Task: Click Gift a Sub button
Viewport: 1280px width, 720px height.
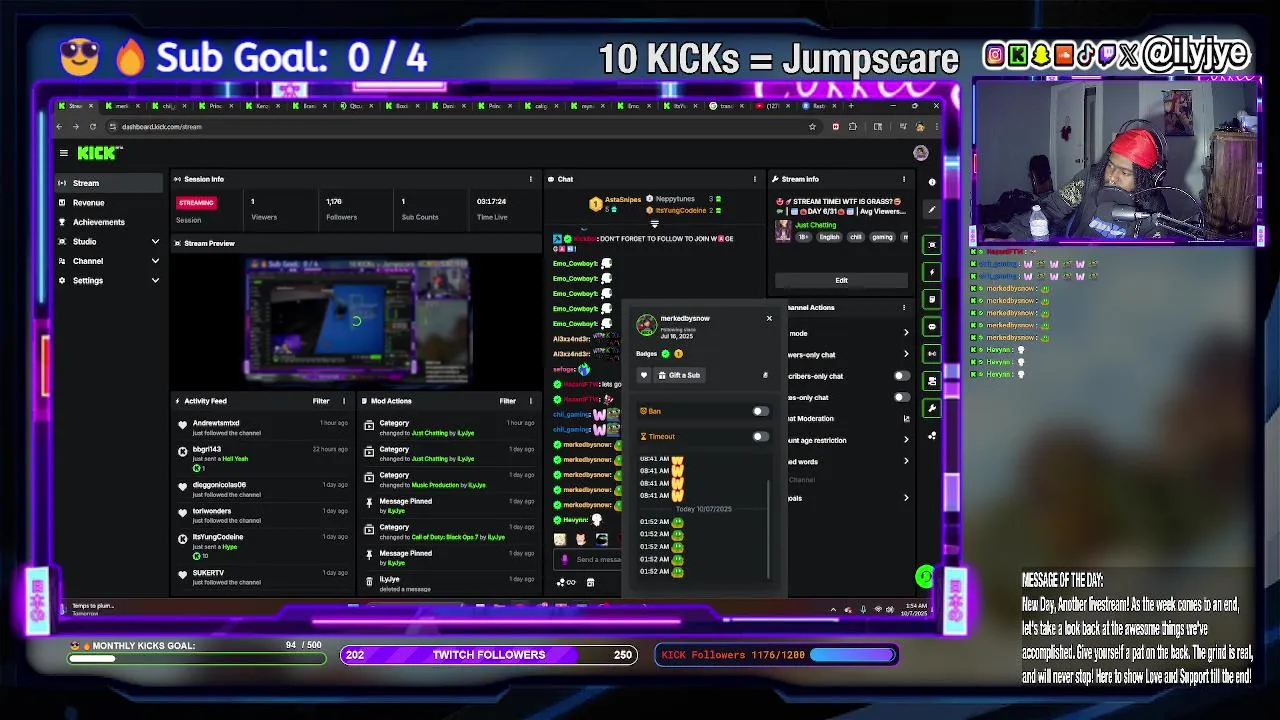Action: pos(679,375)
